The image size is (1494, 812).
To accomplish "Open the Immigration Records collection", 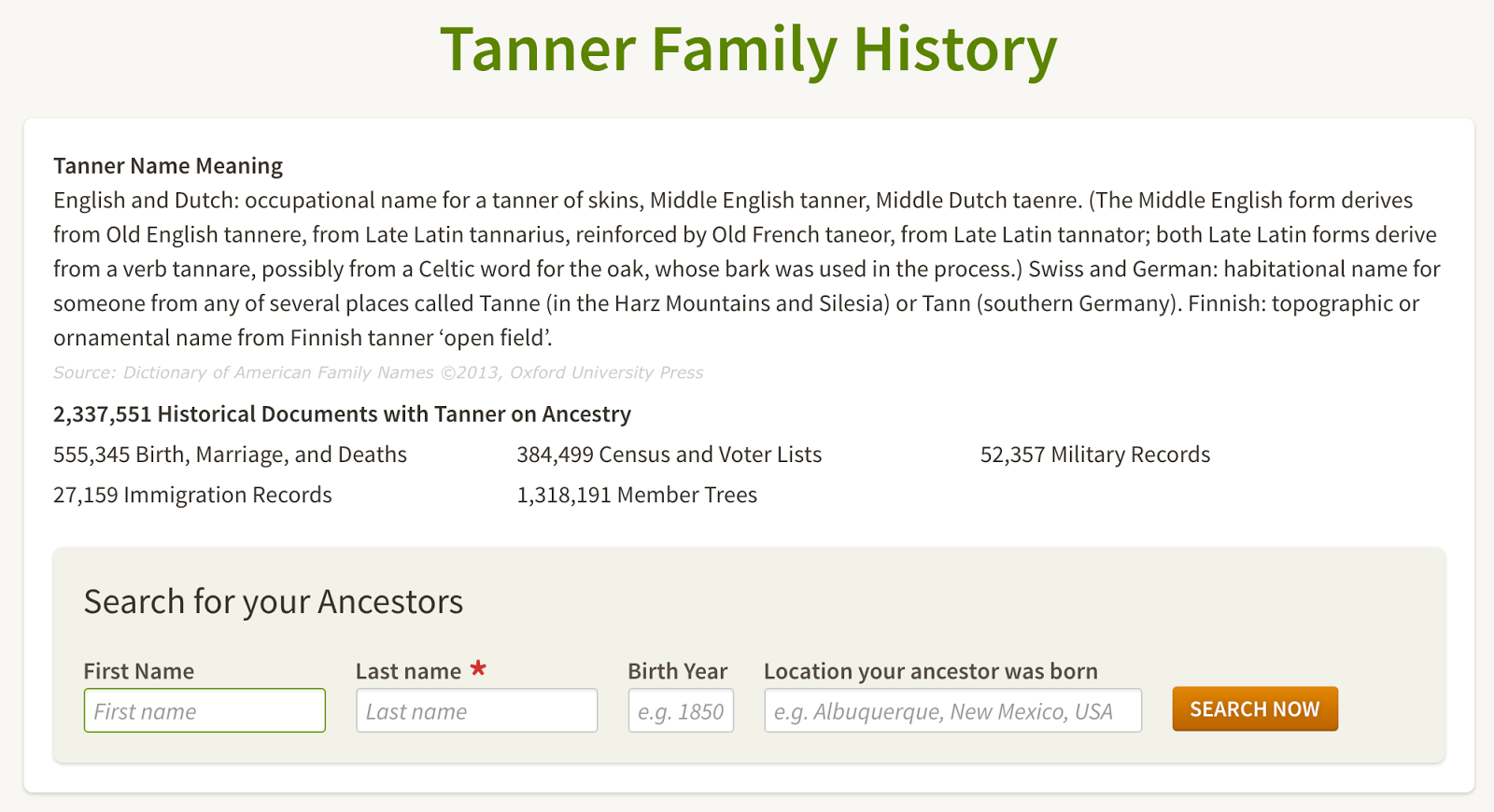I will point(191,495).
